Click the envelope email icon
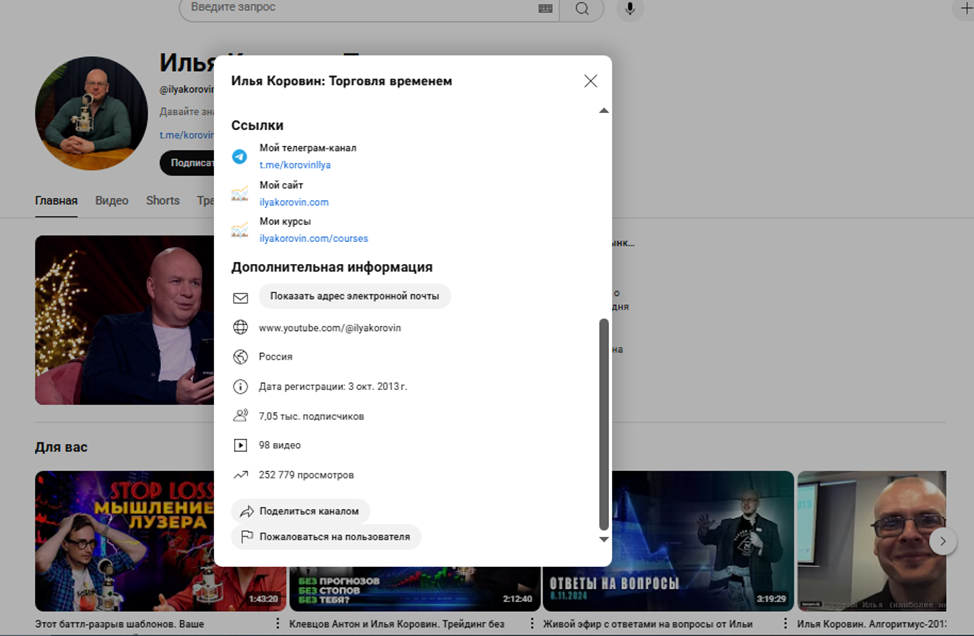This screenshot has width=974, height=636. click(x=240, y=298)
